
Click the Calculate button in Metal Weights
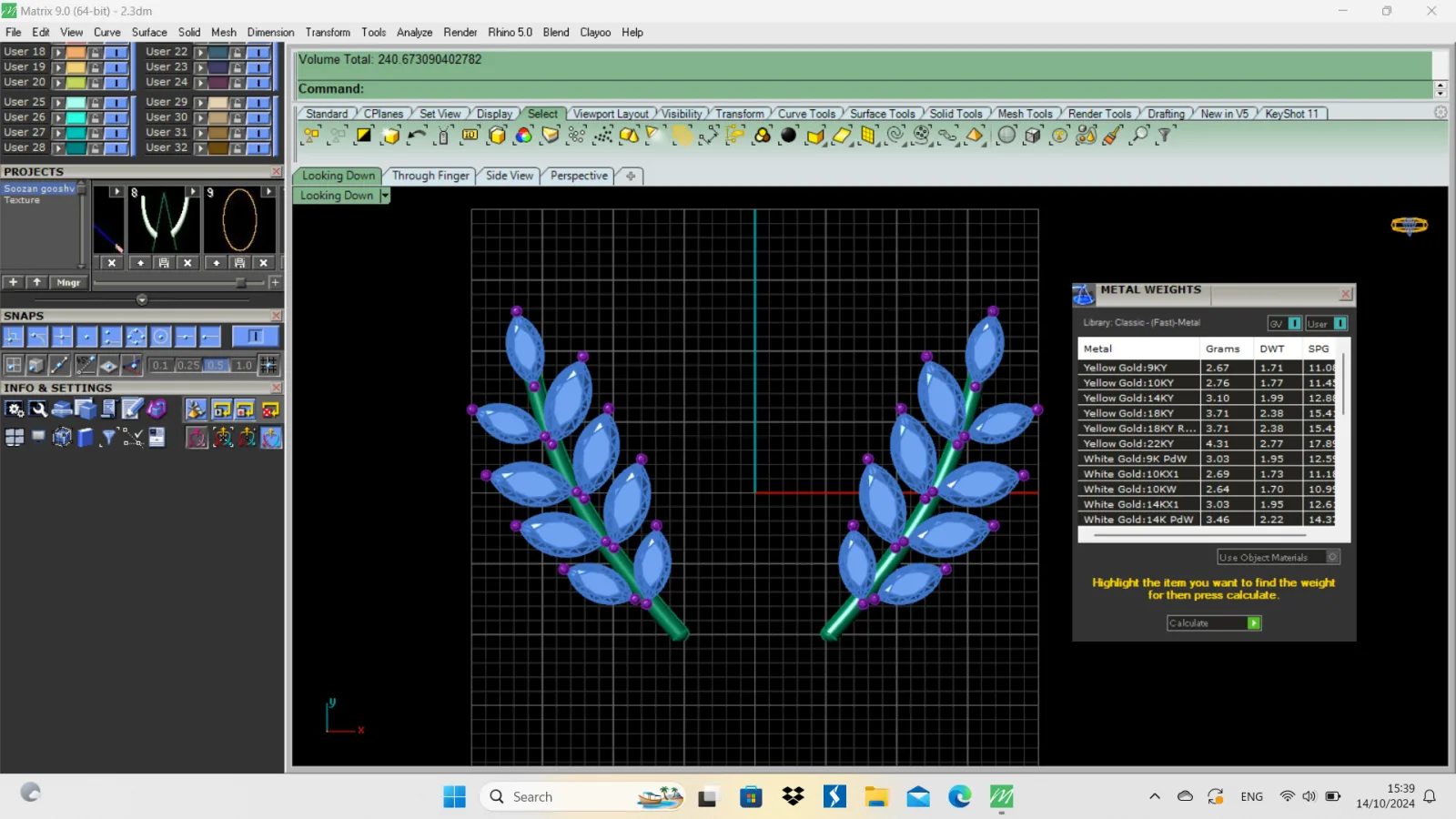(x=1214, y=623)
